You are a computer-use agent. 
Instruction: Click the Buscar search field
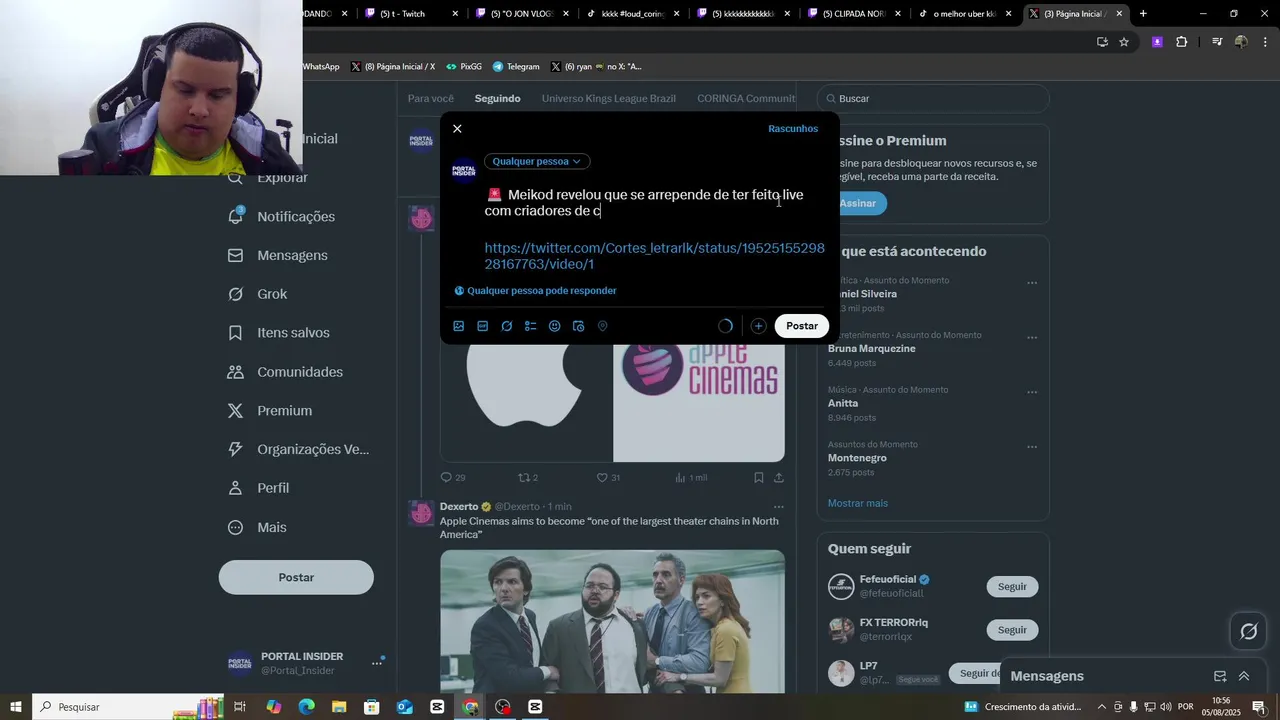[933, 99]
